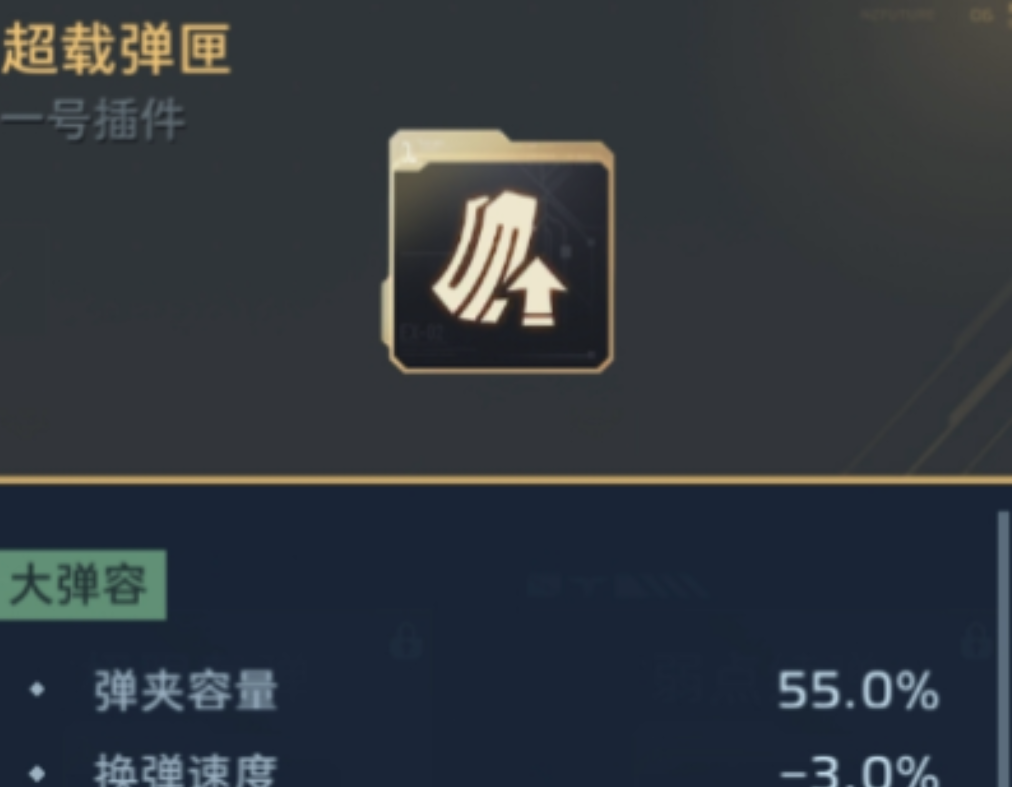Click the gold divider line above stats
The image size is (1012, 787).
(506, 480)
